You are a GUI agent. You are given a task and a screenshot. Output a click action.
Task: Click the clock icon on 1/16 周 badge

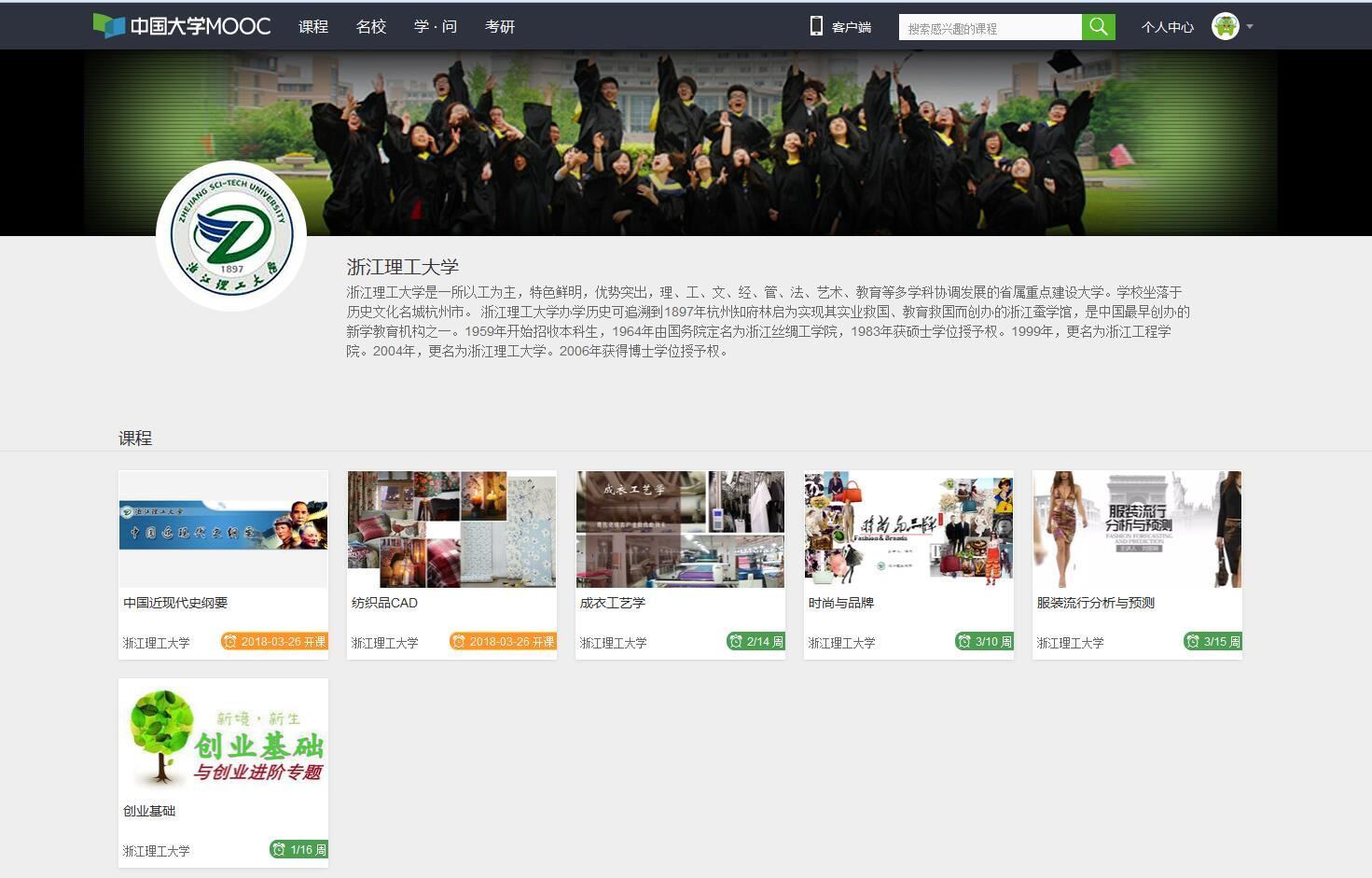279,849
